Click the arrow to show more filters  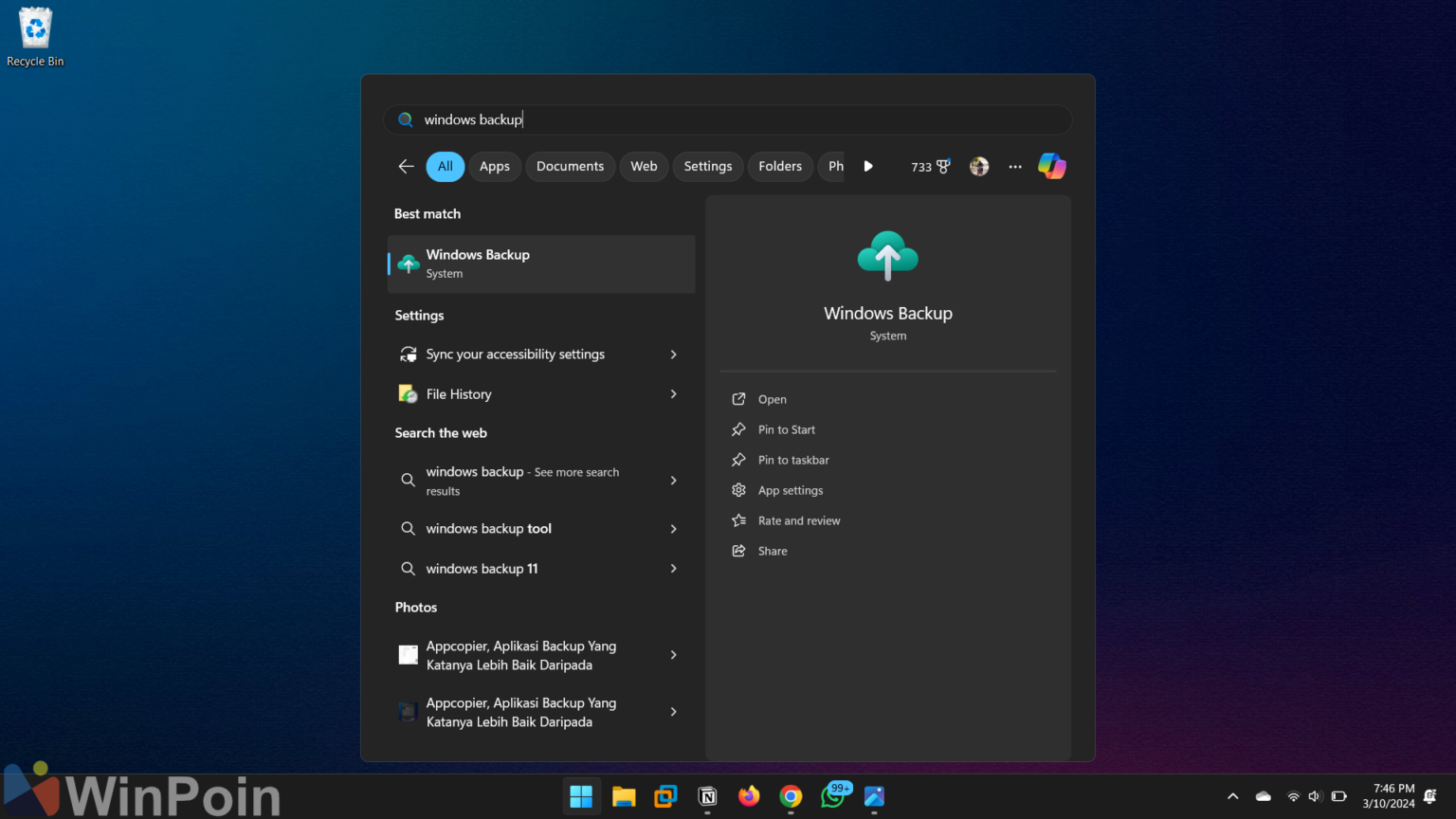868,166
